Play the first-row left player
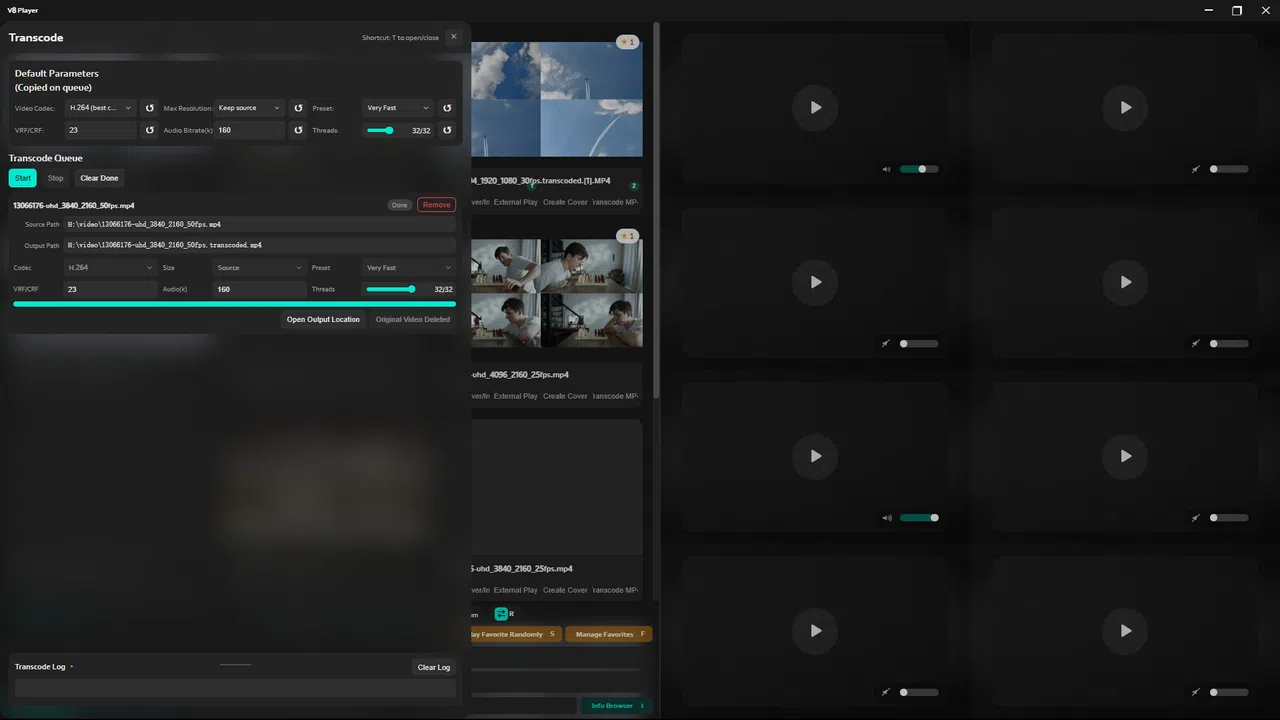The height and width of the screenshot is (720, 1280). [x=815, y=107]
